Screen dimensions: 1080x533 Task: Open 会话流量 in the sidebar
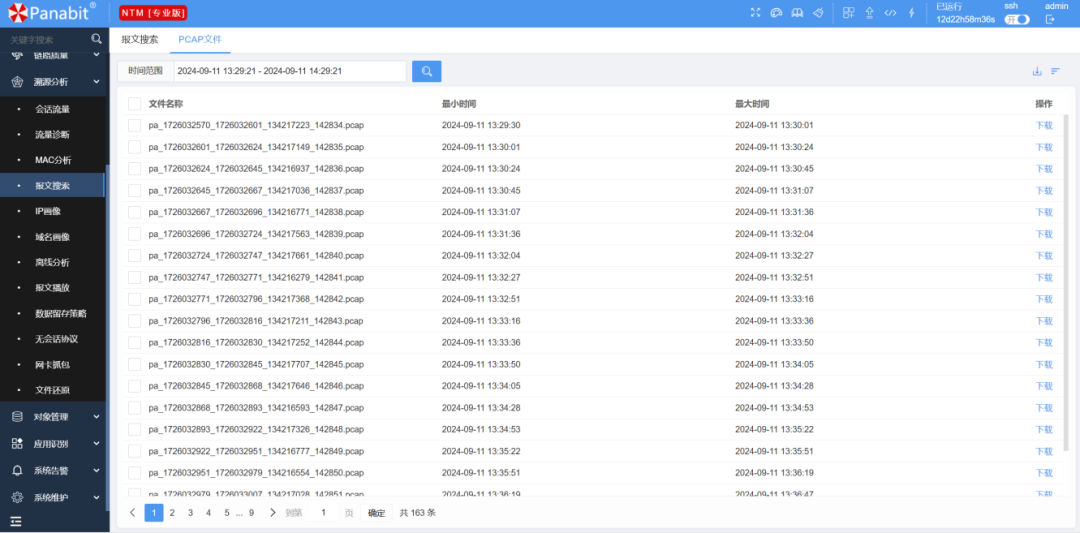point(53,109)
